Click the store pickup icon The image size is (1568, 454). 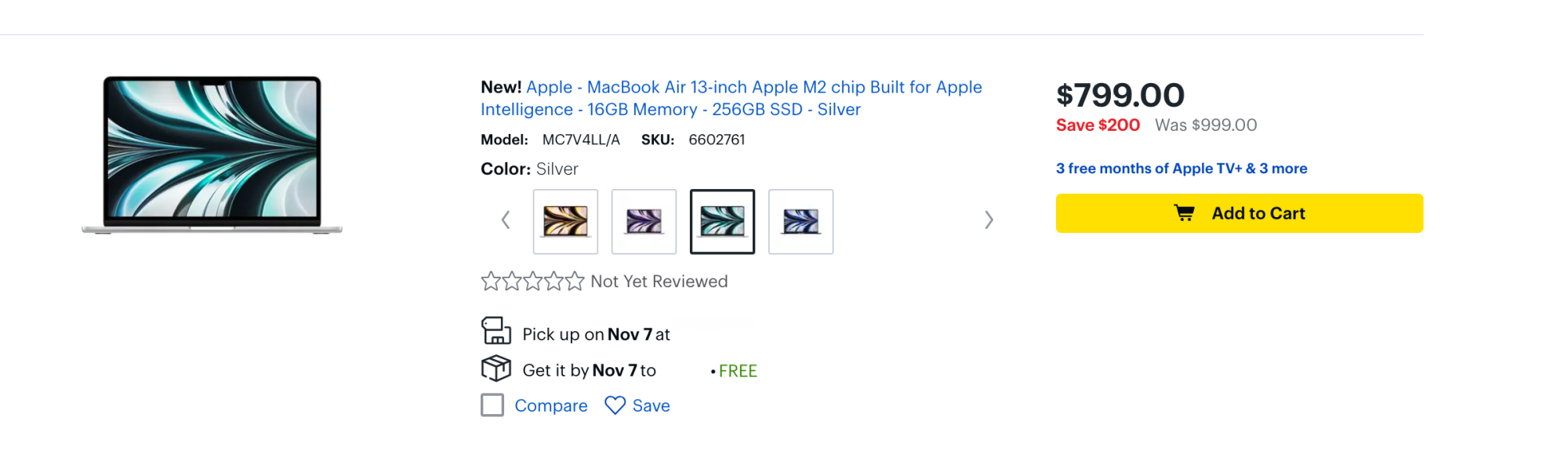click(x=495, y=332)
